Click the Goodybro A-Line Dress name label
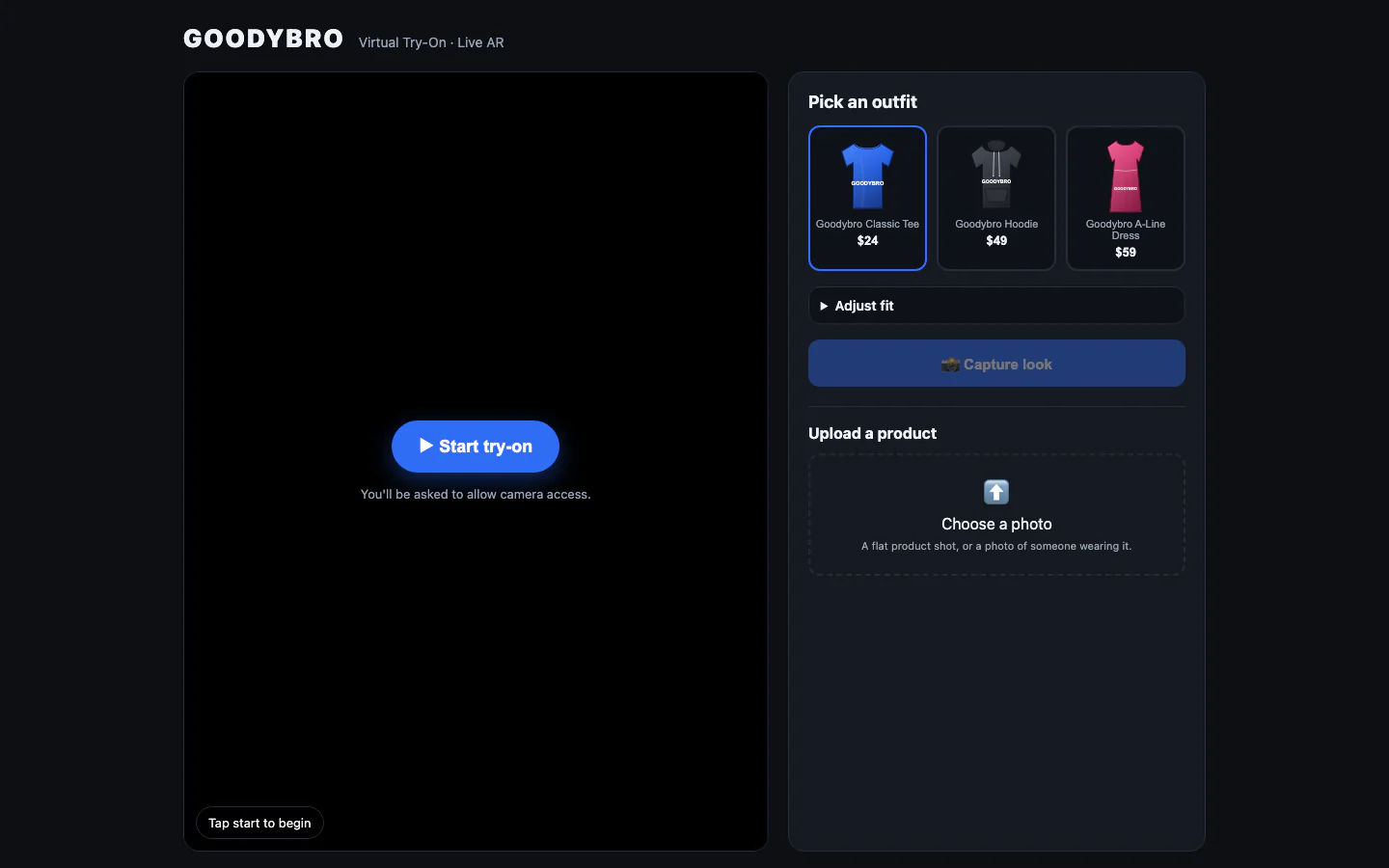 coord(1126,230)
